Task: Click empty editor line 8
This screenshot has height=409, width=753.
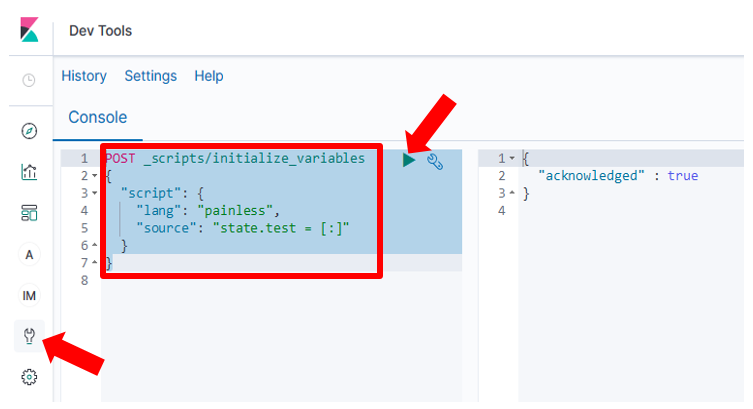Action: point(281,280)
